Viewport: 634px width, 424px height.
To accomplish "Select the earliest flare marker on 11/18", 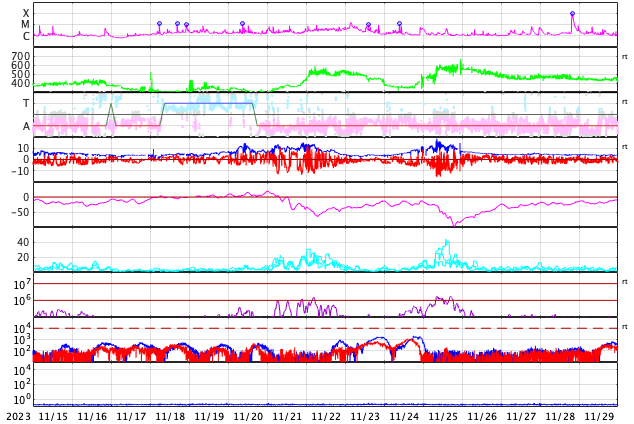I will tap(159, 24).
